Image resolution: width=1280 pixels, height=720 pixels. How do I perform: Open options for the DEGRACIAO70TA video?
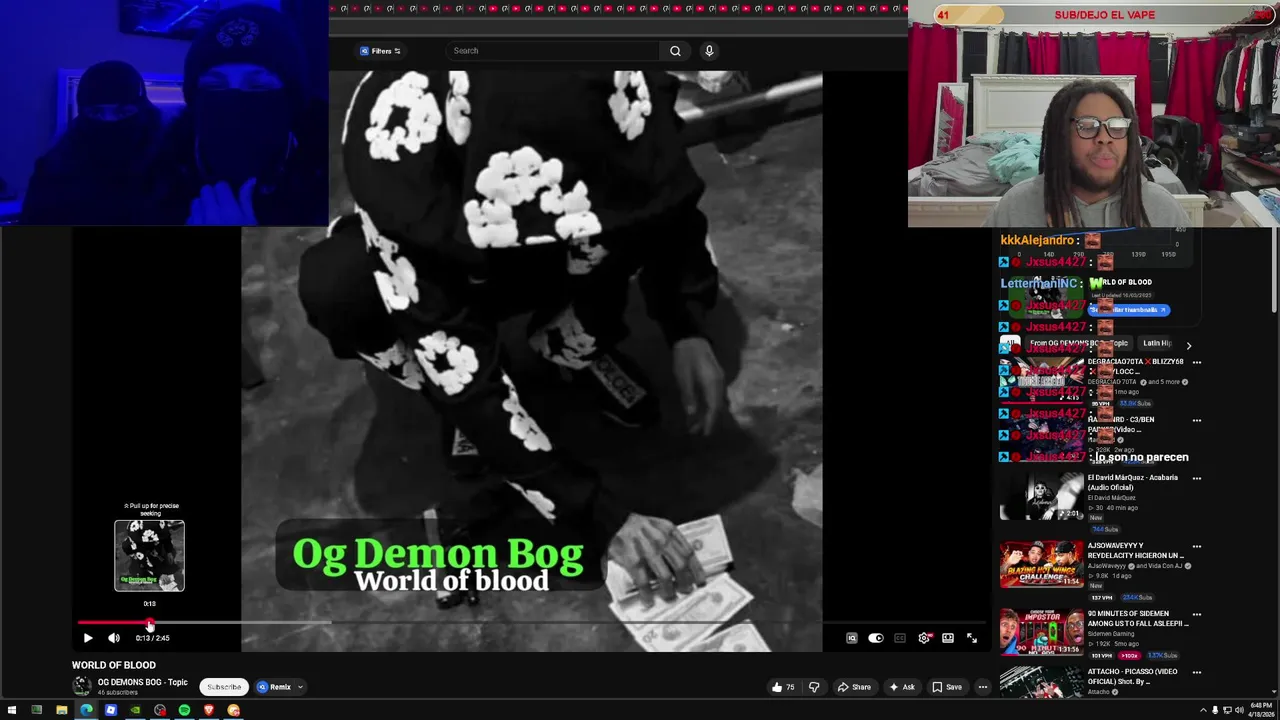pyautogui.click(x=1197, y=362)
